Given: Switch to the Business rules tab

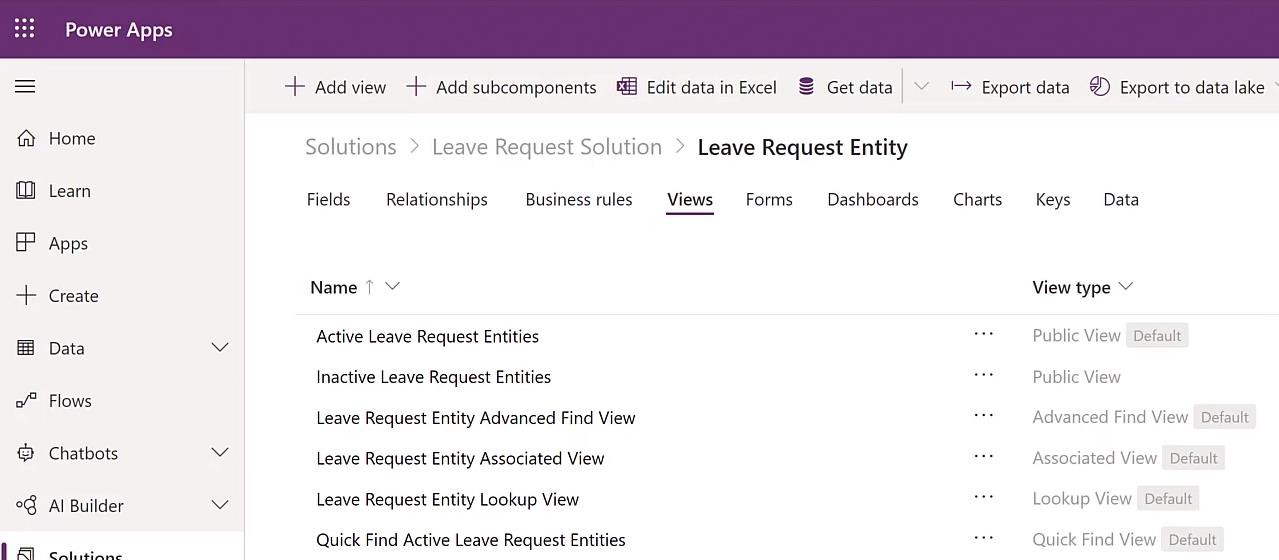Looking at the screenshot, I should coord(579,200).
